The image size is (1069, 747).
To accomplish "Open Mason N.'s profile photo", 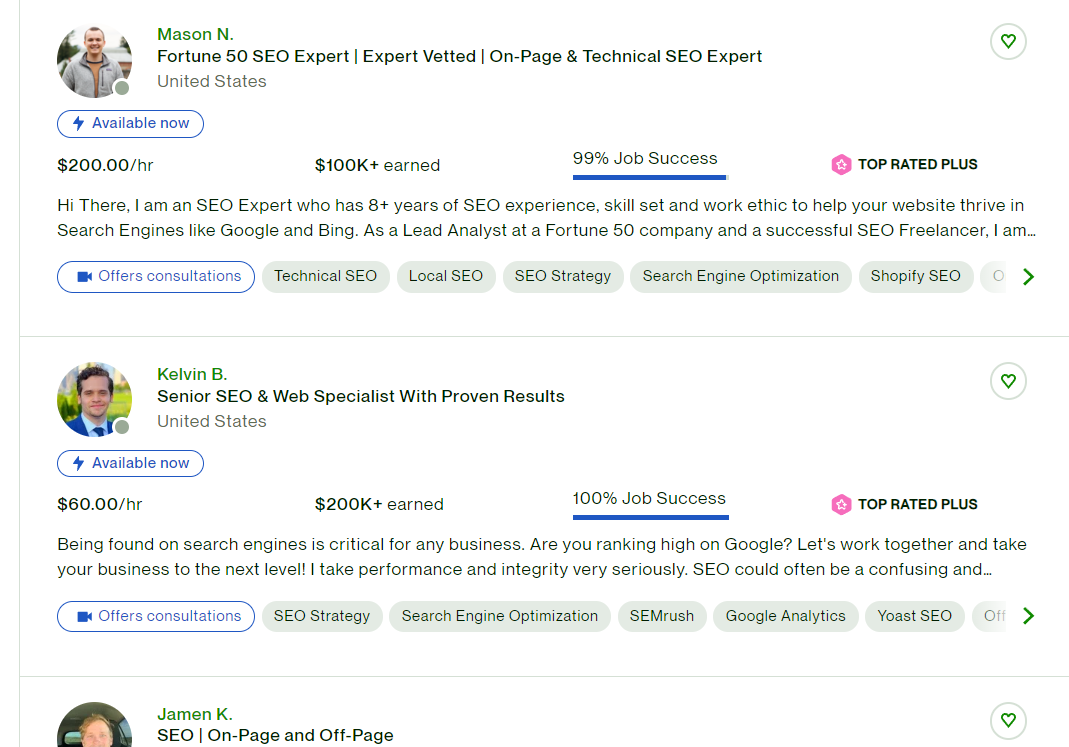I will tap(94, 61).
